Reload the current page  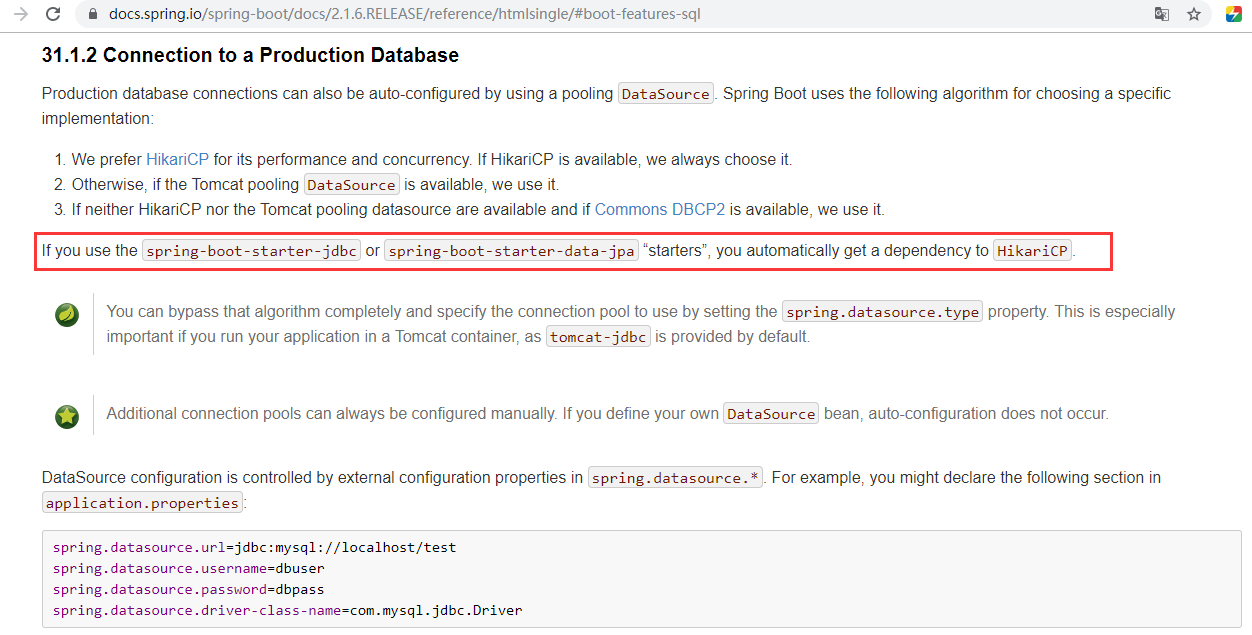pos(52,14)
